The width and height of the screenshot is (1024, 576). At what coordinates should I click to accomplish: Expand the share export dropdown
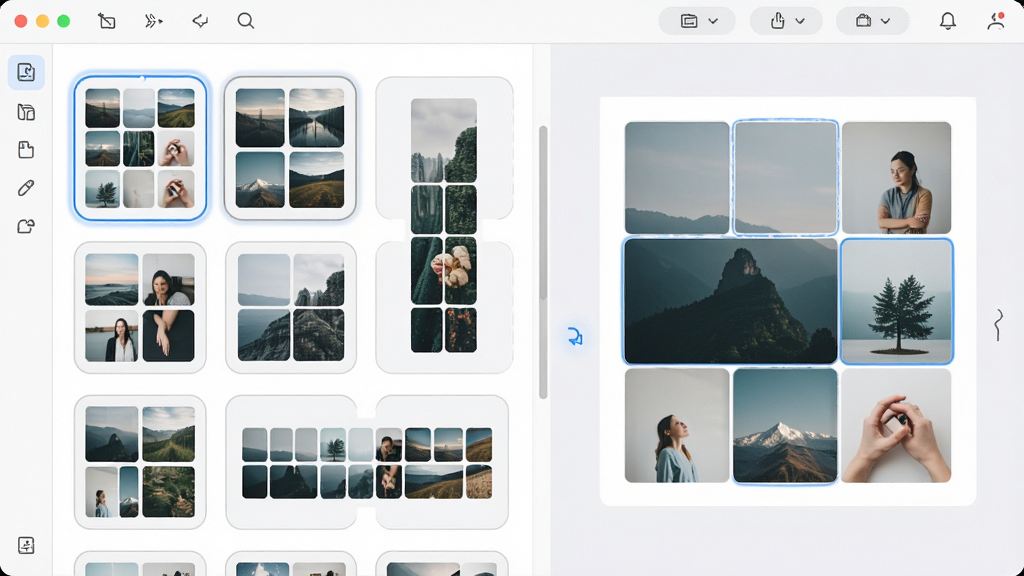tap(786, 21)
